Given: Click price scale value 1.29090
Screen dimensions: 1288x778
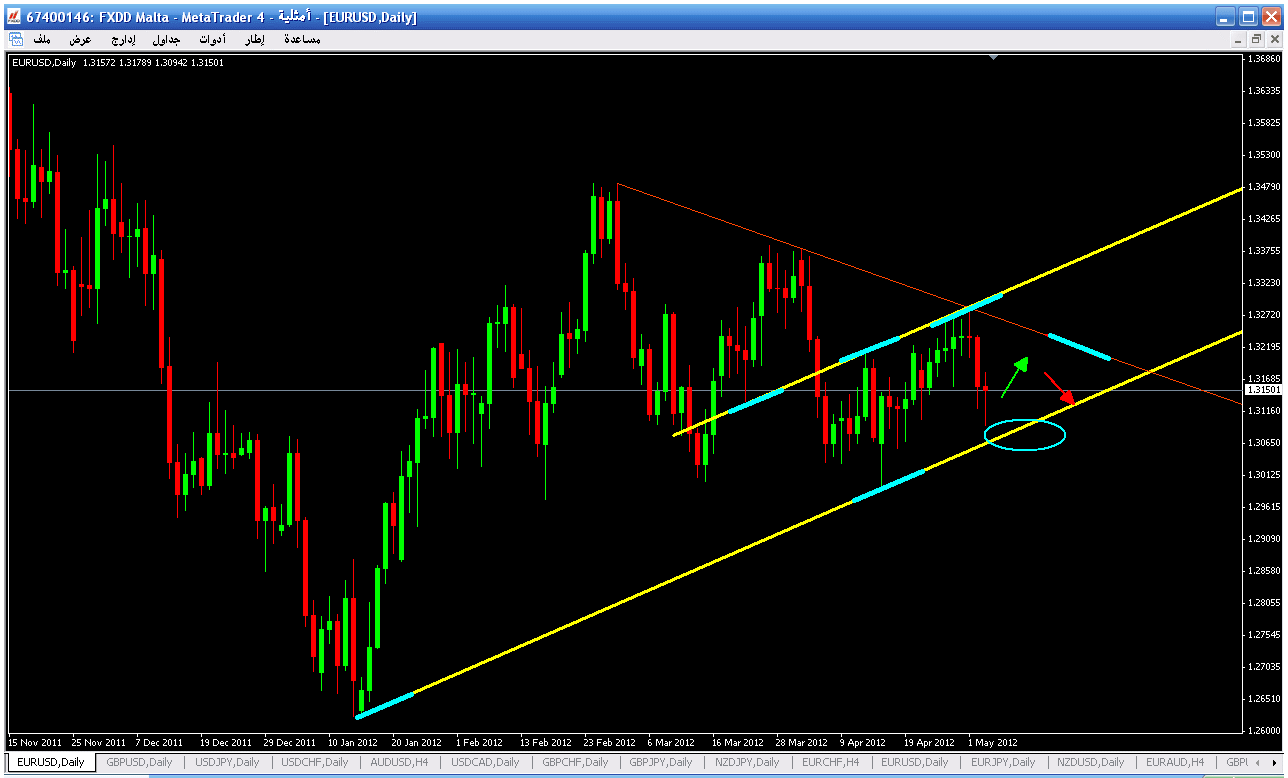Looking at the screenshot, I should pos(1264,538).
